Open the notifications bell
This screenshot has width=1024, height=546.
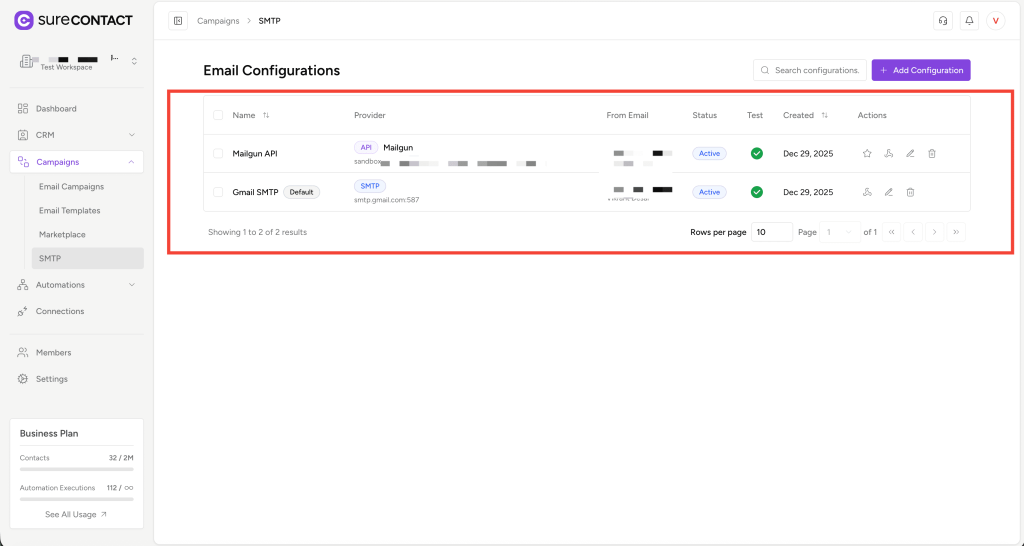[968, 21]
